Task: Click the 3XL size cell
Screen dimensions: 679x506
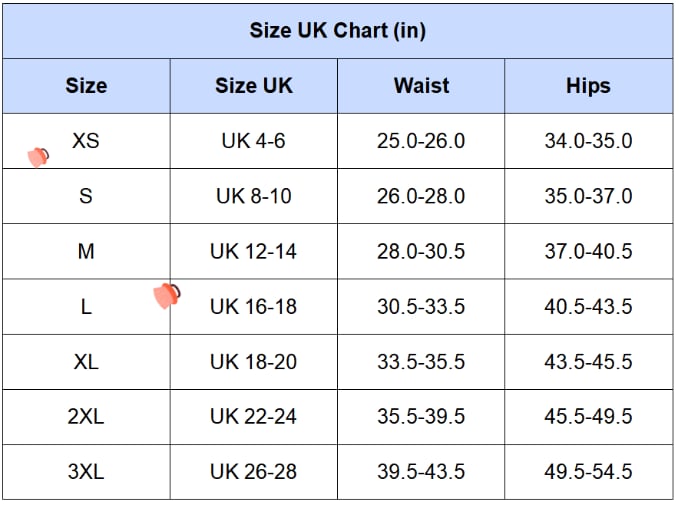Action: click(86, 472)
